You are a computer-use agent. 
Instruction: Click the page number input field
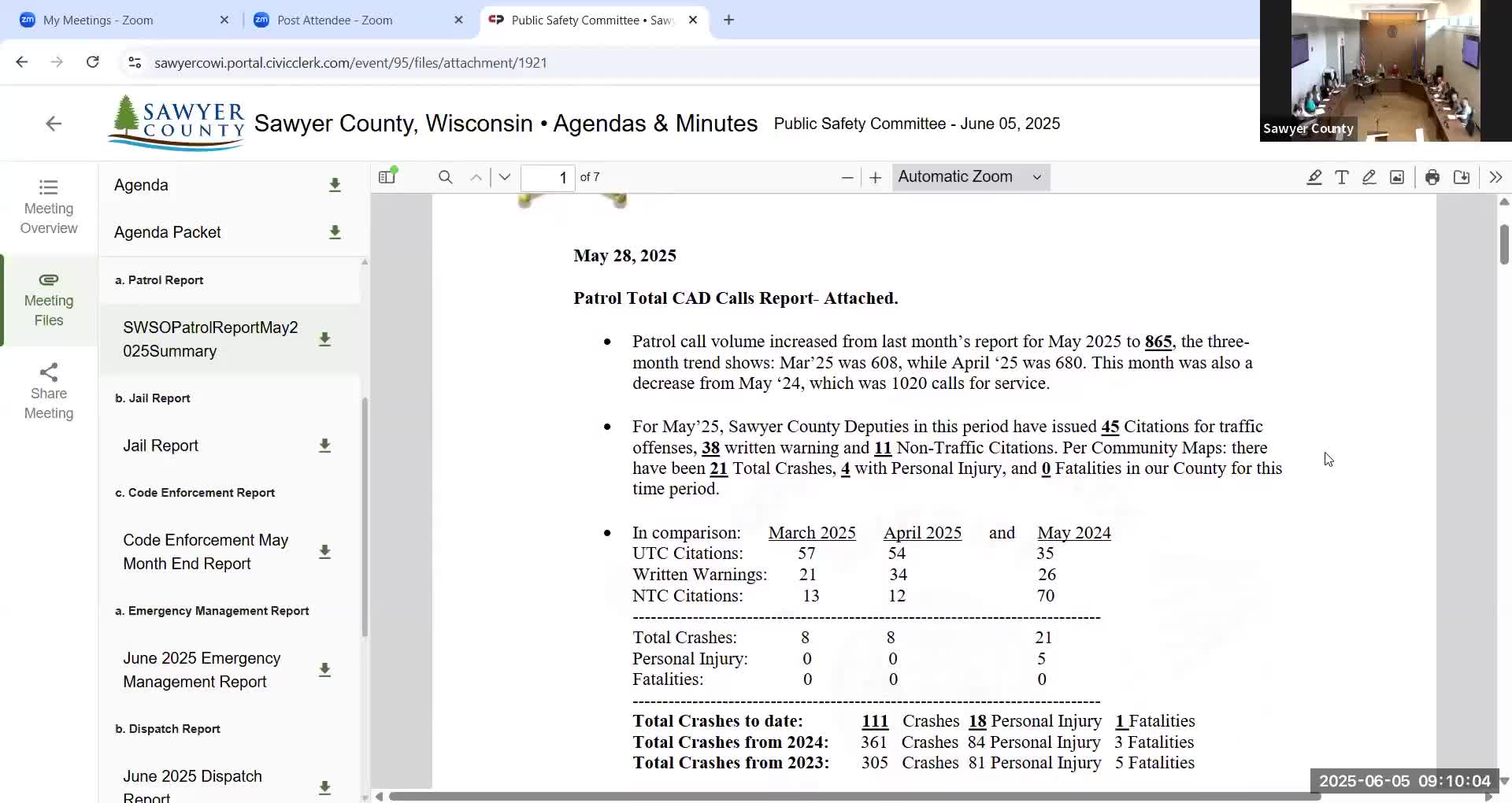click(x=547, y=177)
